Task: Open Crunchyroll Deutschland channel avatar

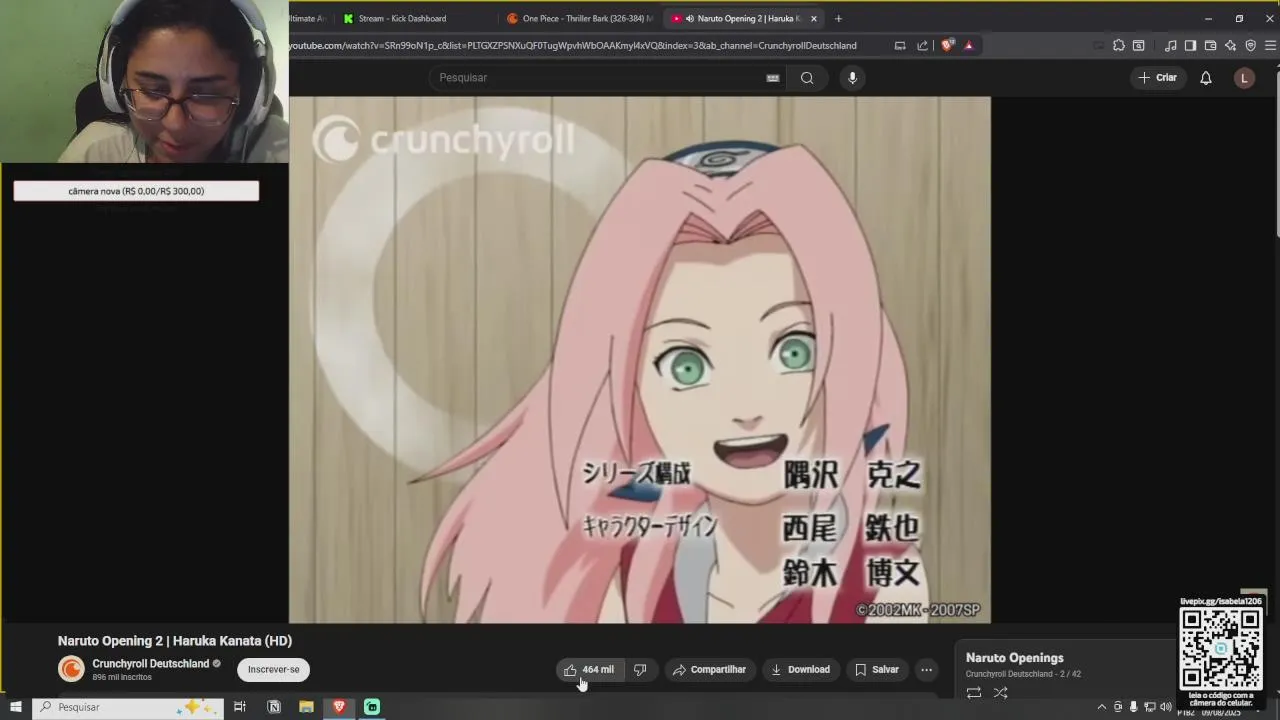Action: click(x=71, y=669)
